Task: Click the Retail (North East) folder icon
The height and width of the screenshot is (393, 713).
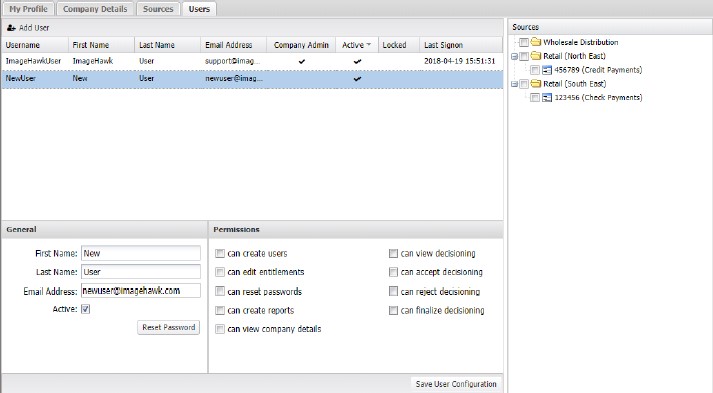Action: tap(536, 56)
